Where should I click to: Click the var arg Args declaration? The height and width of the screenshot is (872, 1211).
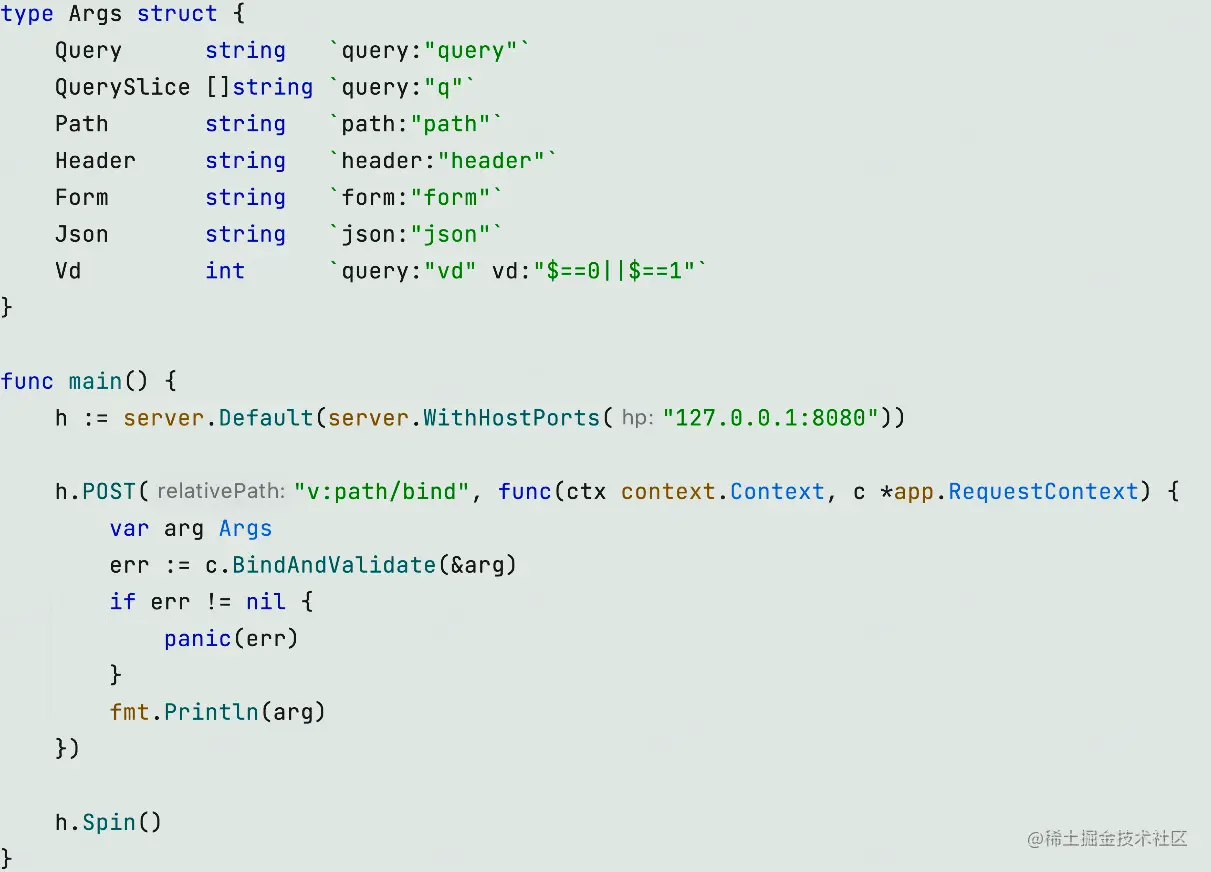pyautogui.click(x=191, y=528)
